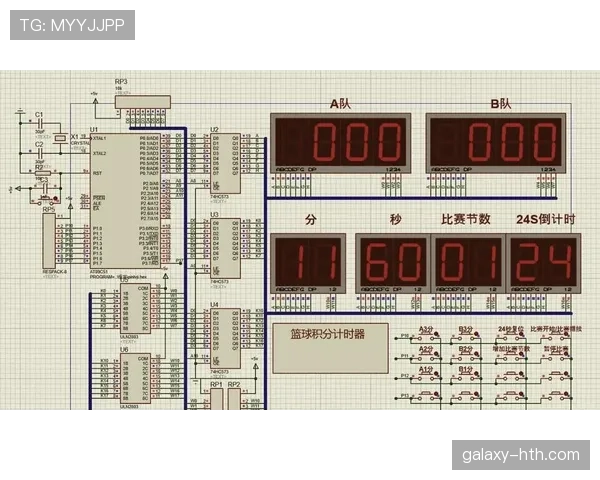Select the RP3 resistor pack
The image size is (600, 480).
(143, 102)
